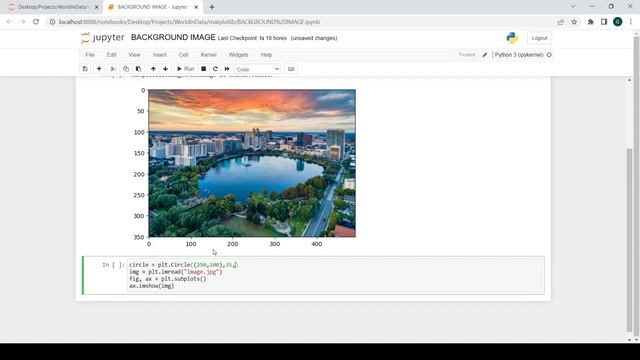640x360 pixels.
Task: Move selected cell up arrow
Action: click(x=153, y=69)
